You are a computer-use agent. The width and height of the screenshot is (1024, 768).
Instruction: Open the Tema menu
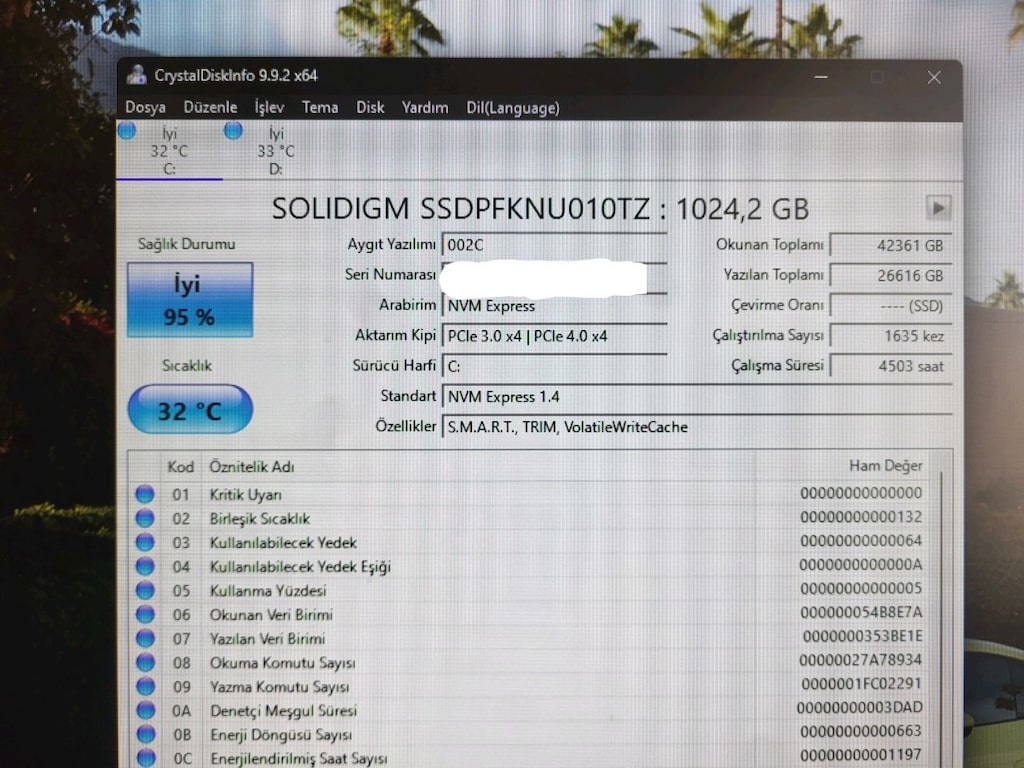pos(320,108)
